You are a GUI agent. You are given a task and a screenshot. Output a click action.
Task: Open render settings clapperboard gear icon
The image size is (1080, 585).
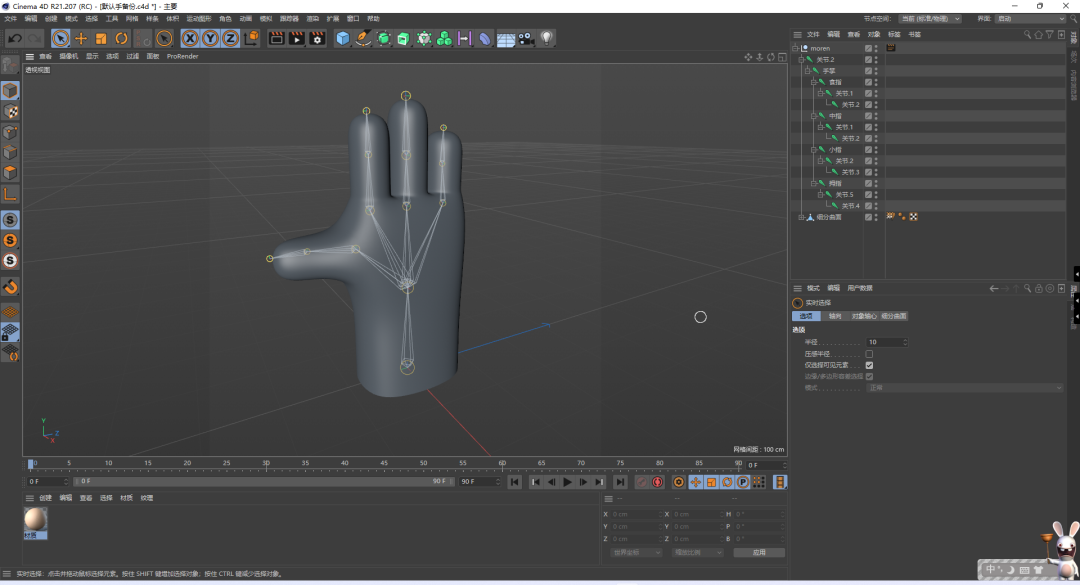pyautogui.click(x=317, y=38)
